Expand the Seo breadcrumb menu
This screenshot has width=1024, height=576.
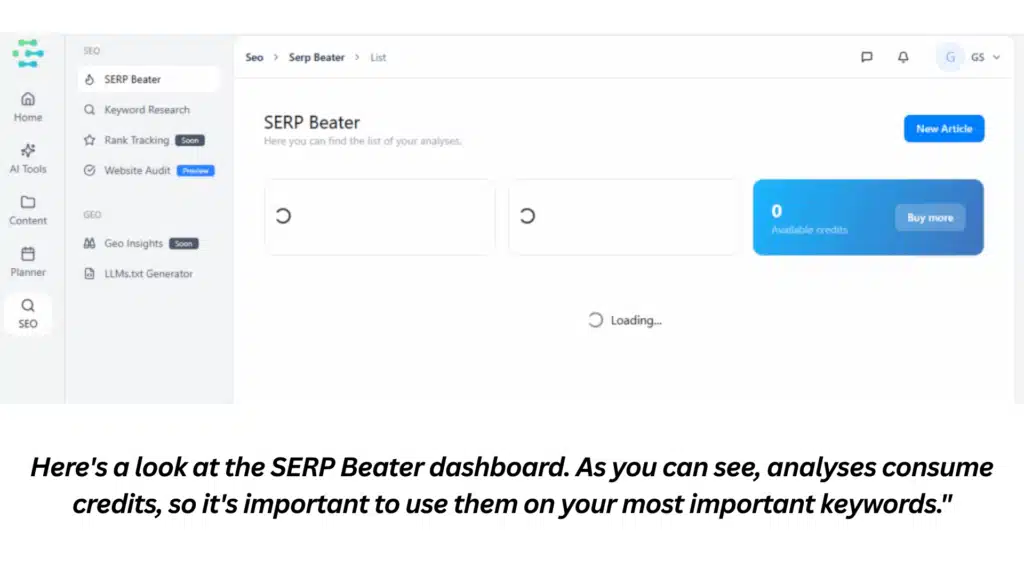254,57
